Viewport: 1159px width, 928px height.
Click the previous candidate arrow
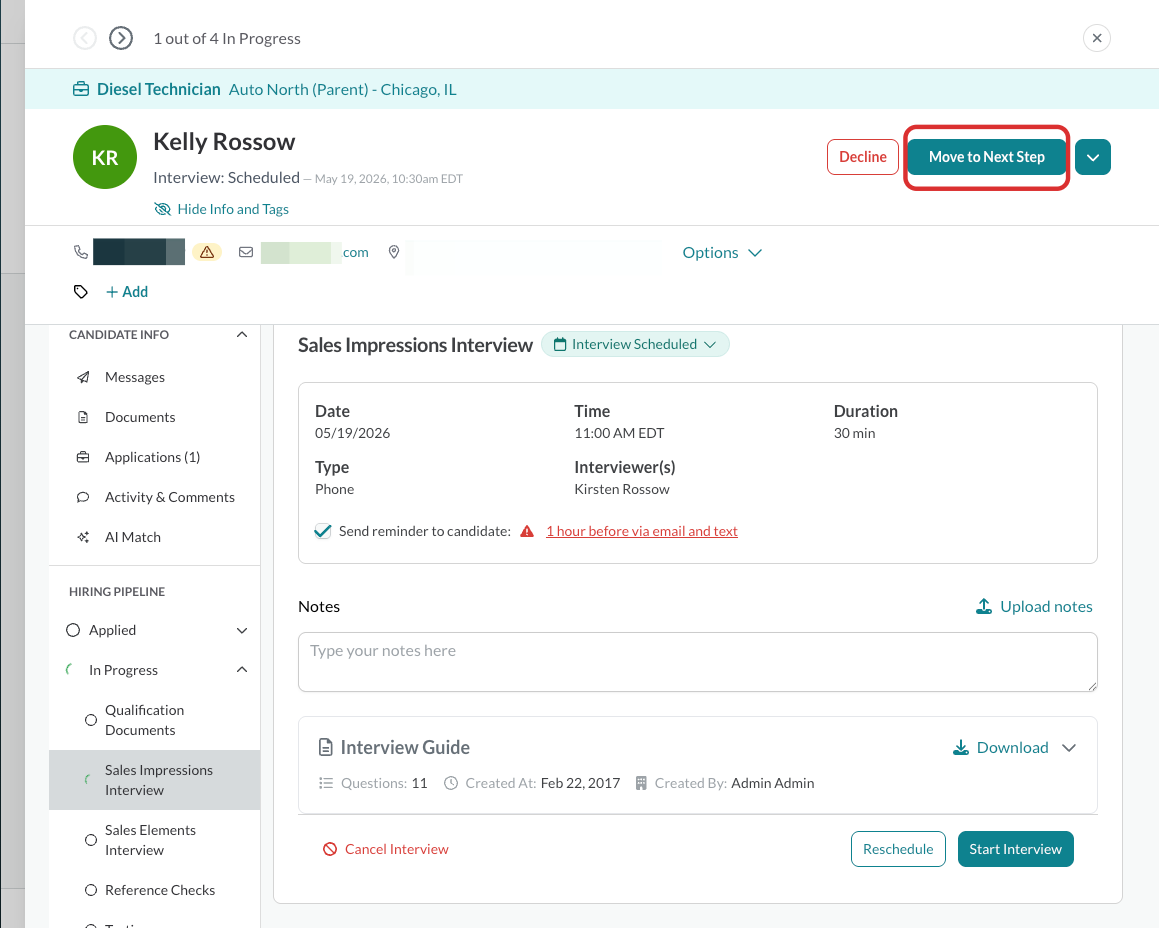pos(85,38)
